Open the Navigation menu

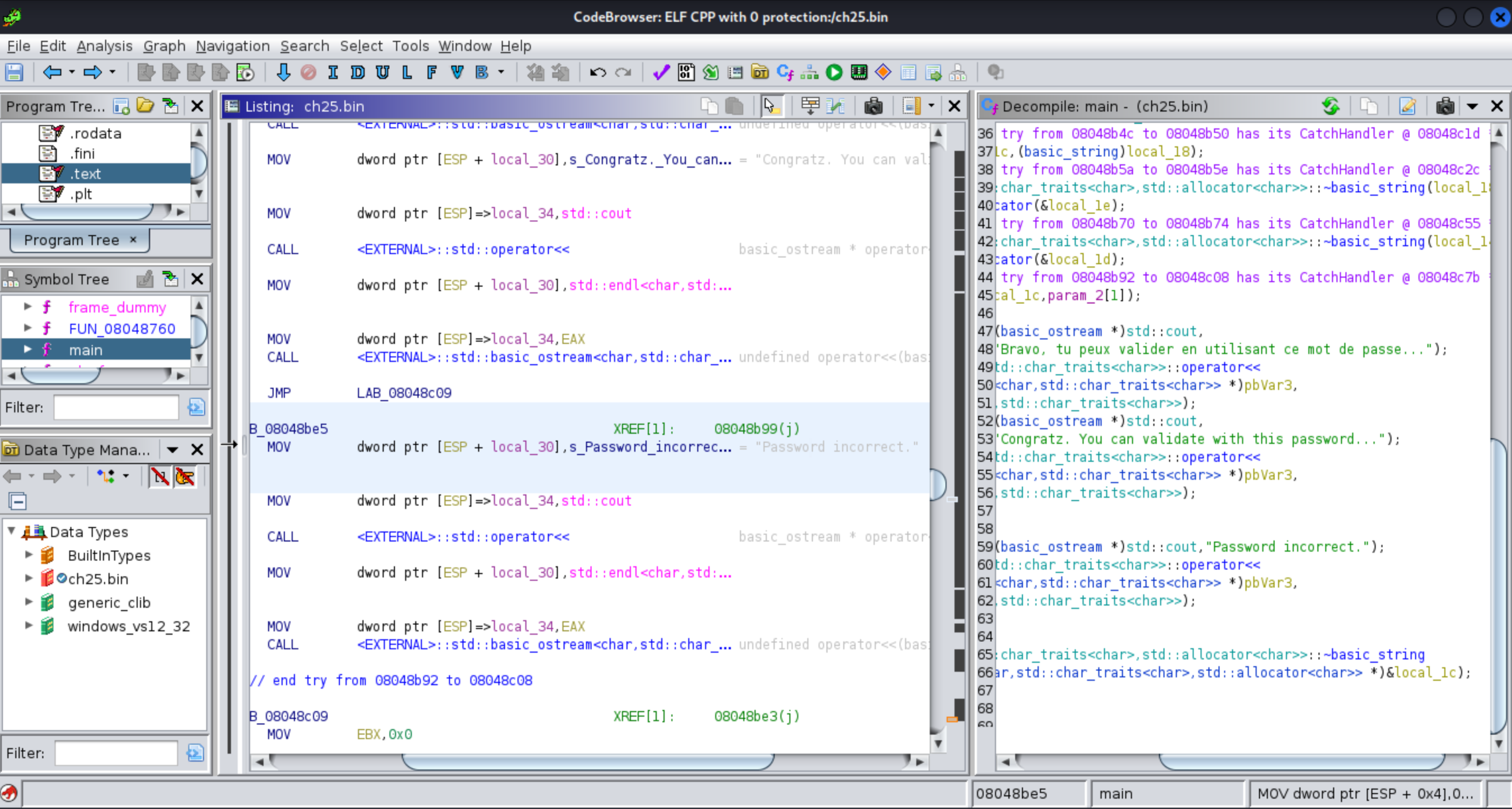click(232, 46)
